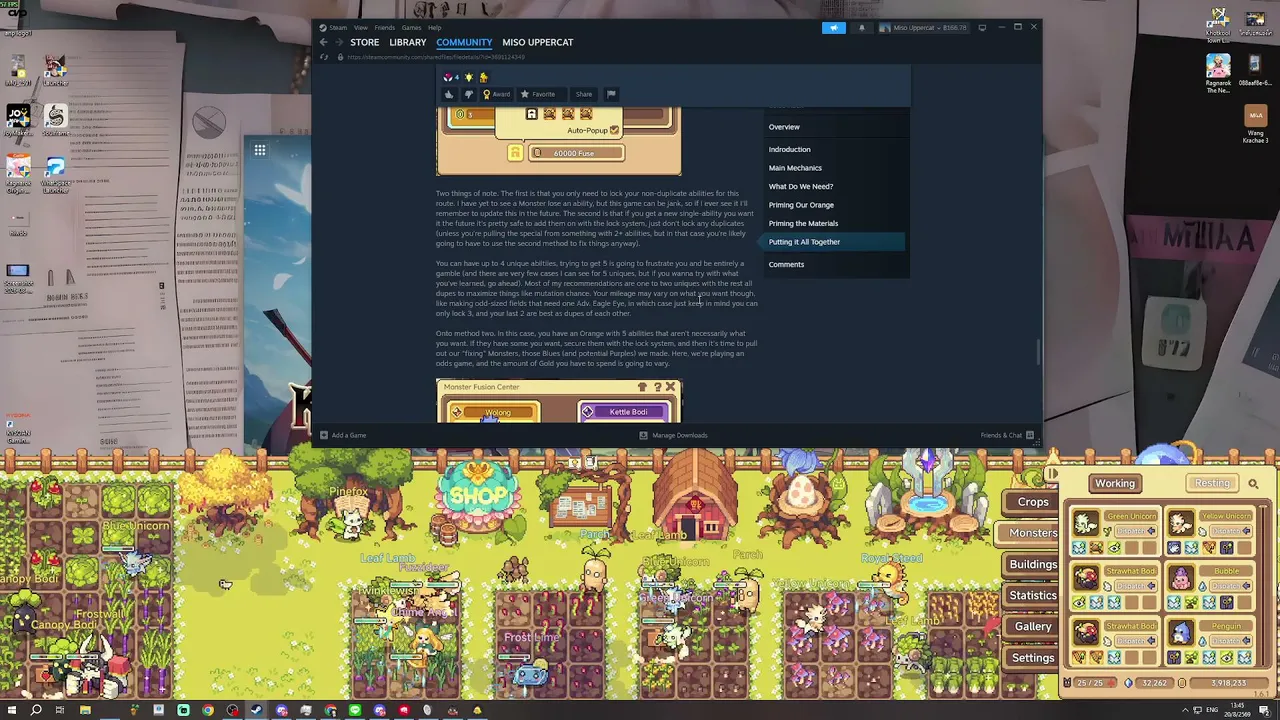Switch to the LIBRARY tab
1280x720 pixels.
(x=407, y=42)
